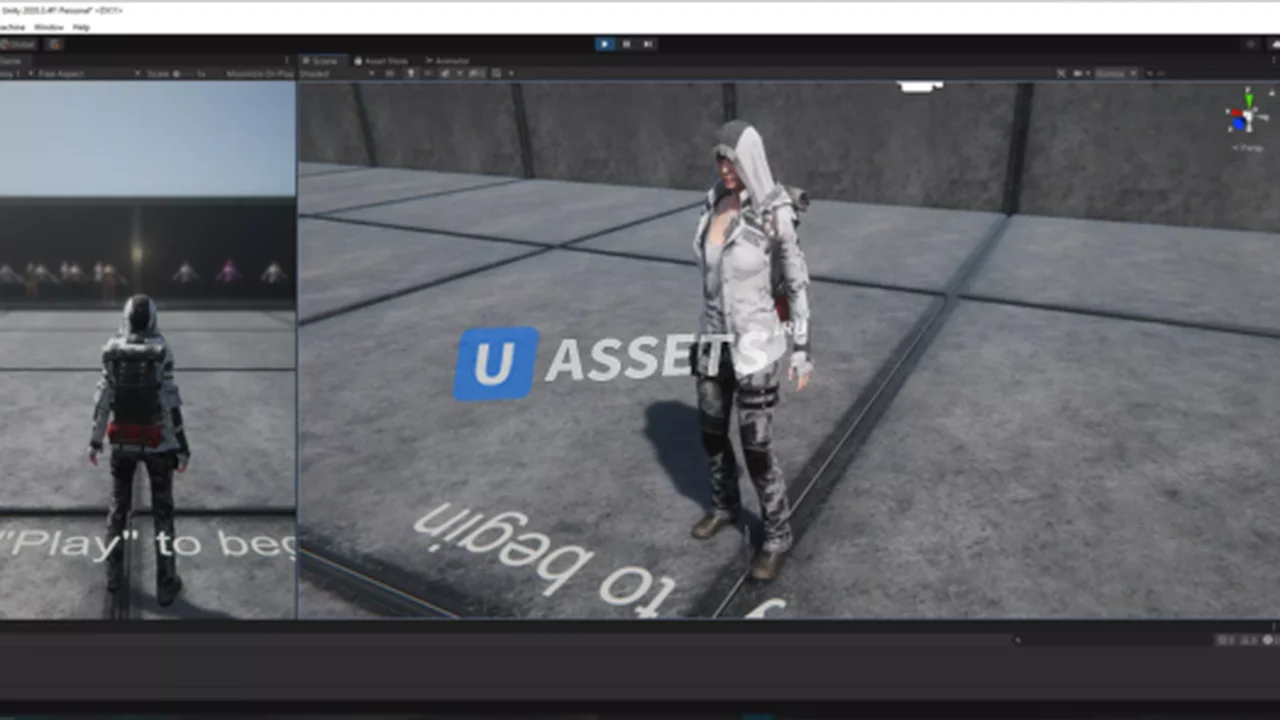Toggle the Persp projection label

coord(1247,148)
